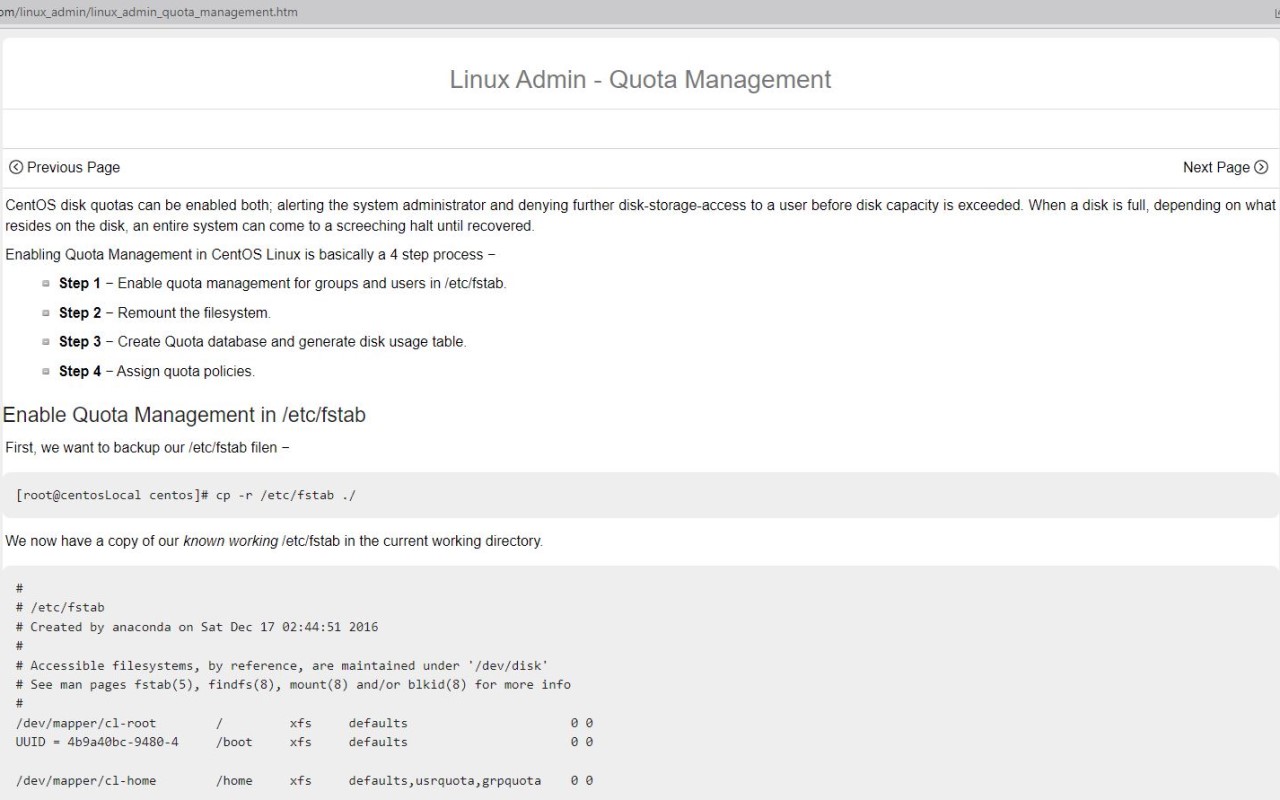Click 'defaults,usrquota,grpquota' mount options text
The height and width of the screenshot is (800, 1280).
click(x=445, y=780)
